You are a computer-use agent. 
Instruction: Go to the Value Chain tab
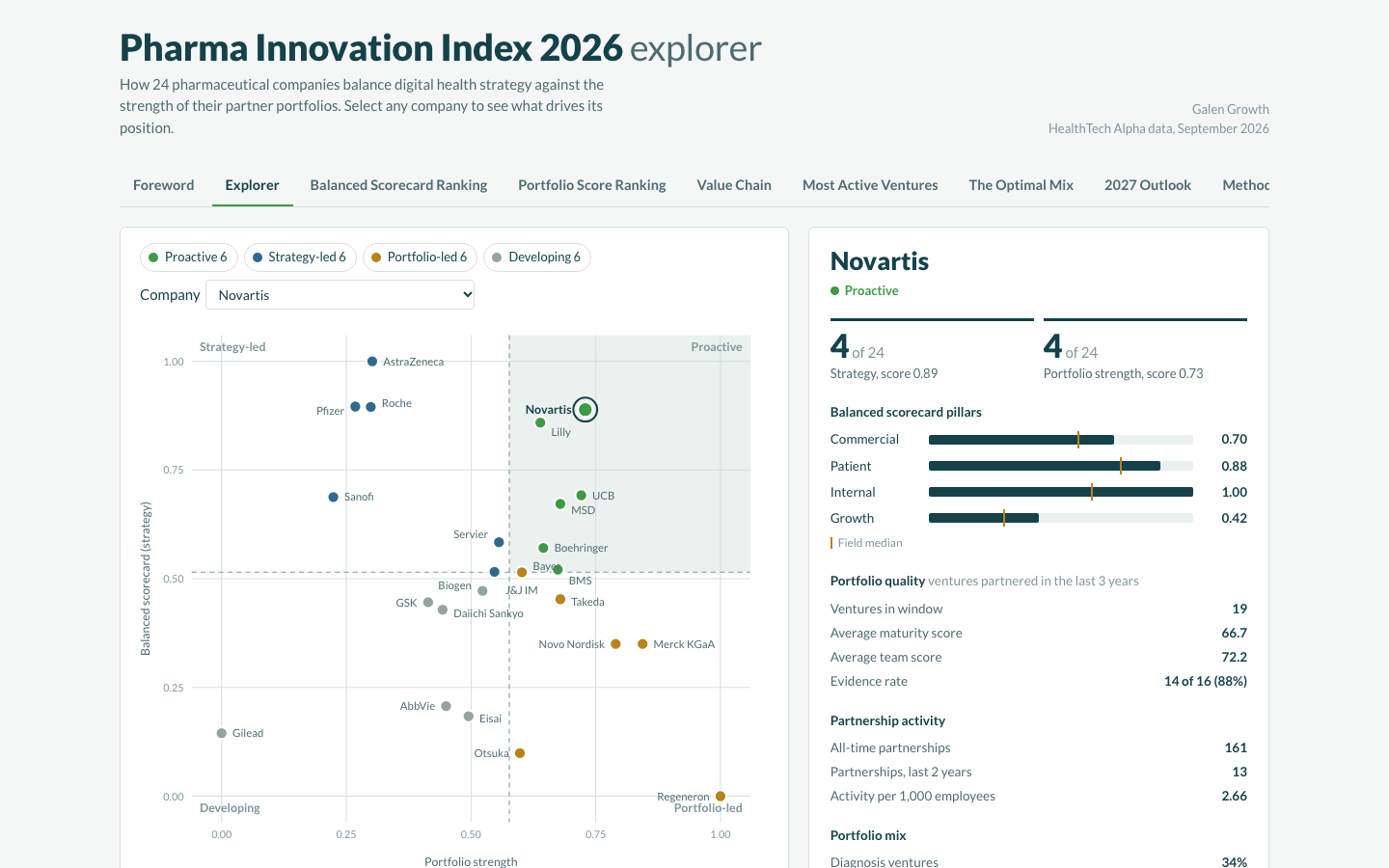(734, 185)
